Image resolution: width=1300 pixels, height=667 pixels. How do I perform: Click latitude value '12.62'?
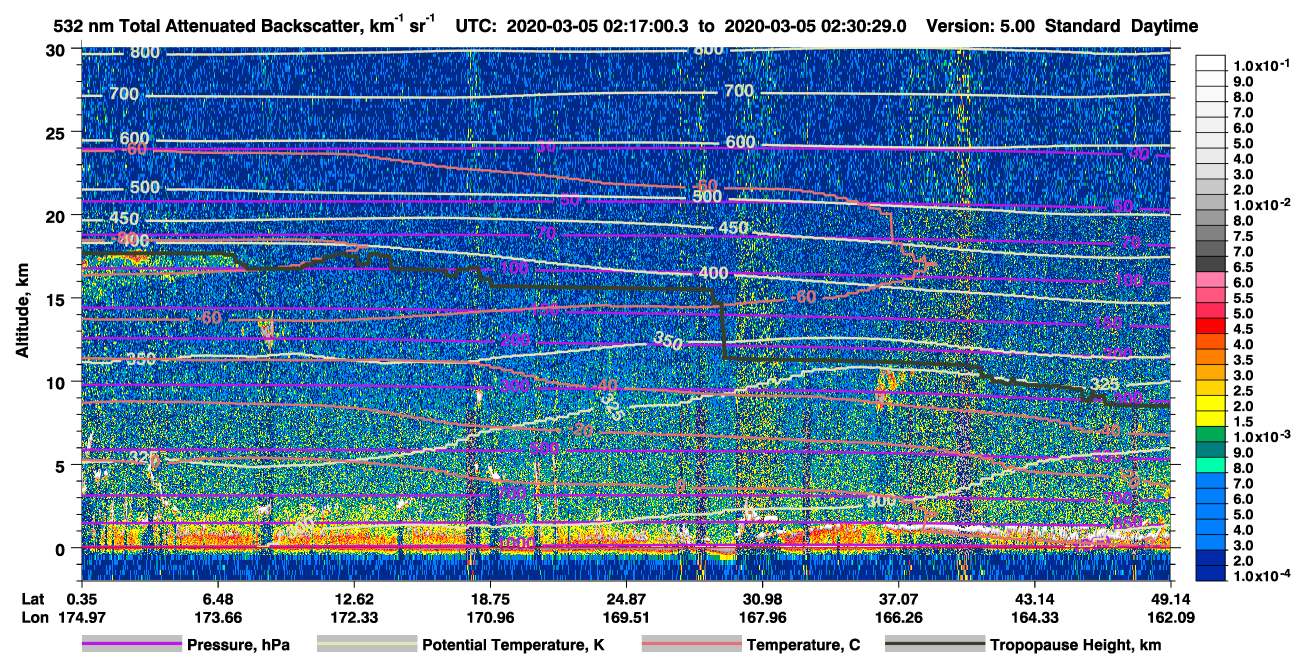pos(353,598)
